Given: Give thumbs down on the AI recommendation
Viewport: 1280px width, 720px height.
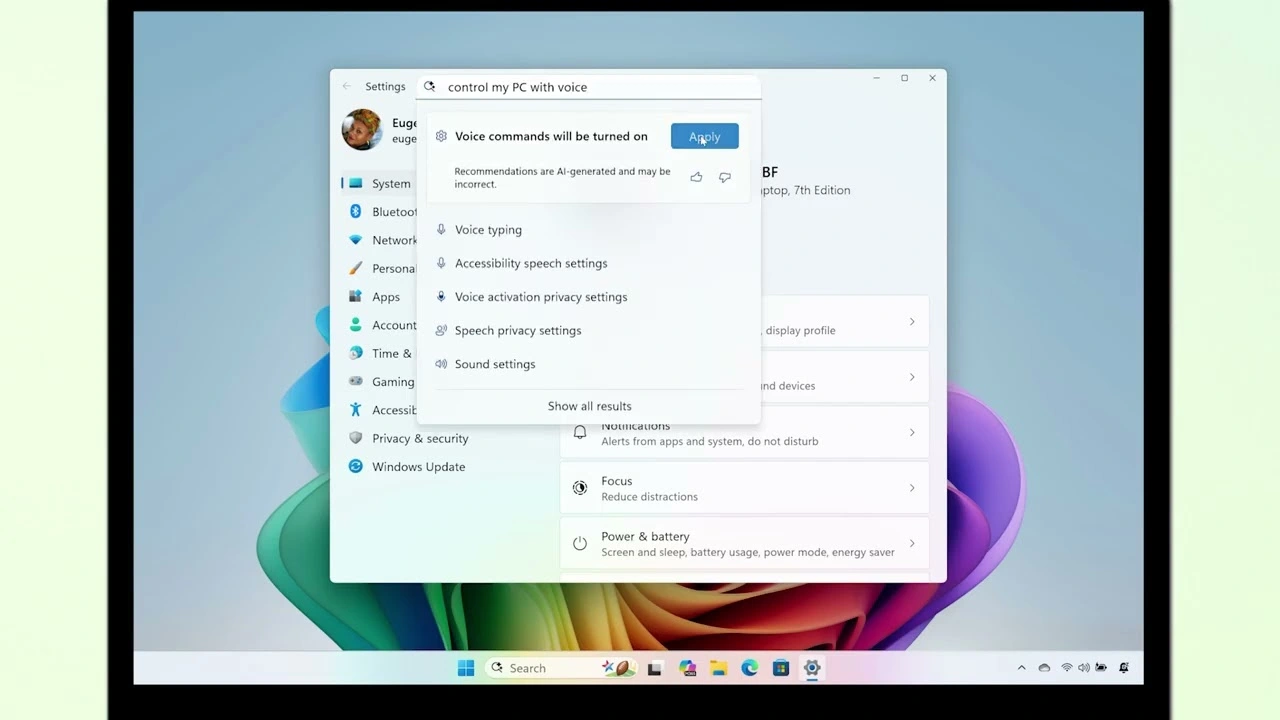Looking at the screenshot, I should pos(724,177).
